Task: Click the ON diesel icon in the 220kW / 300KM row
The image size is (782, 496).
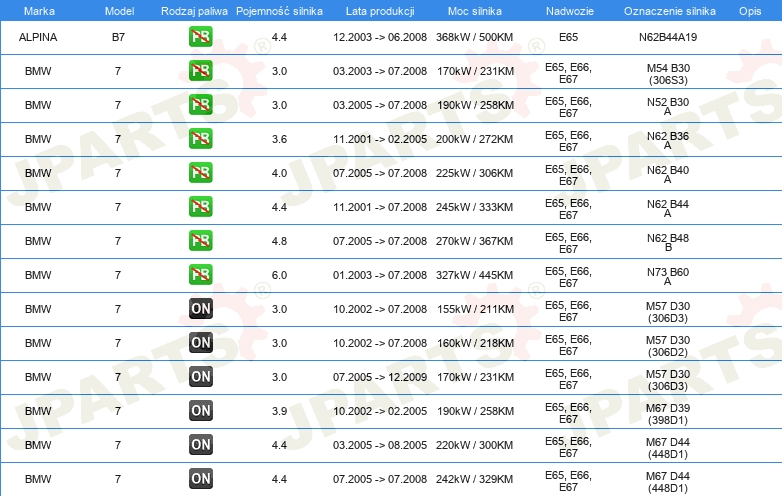Action: (x=200, y=444)
